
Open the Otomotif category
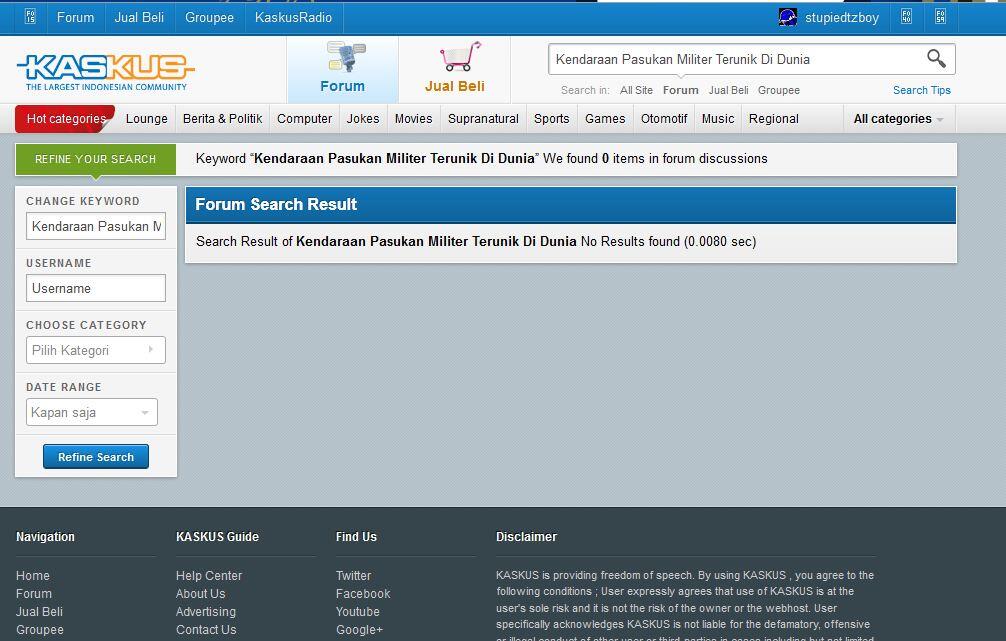pos(663,119)
